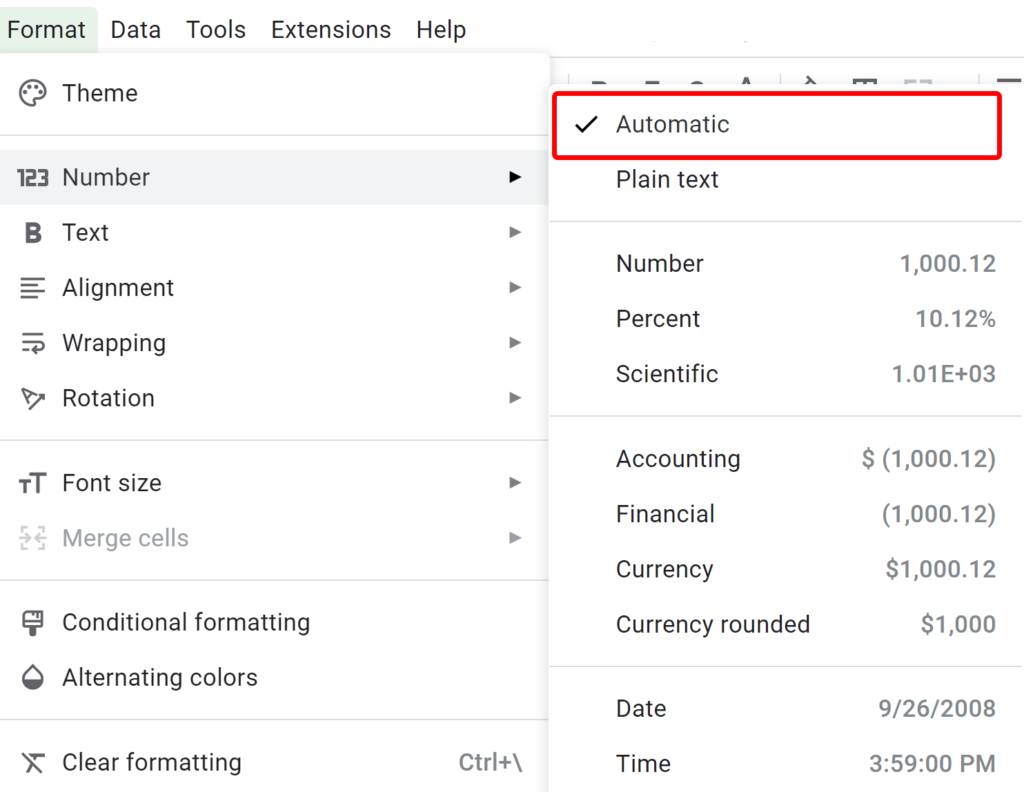Click the Wrapping icon
The height and width of the screenshot is (792, 1024).
(32, 342)
